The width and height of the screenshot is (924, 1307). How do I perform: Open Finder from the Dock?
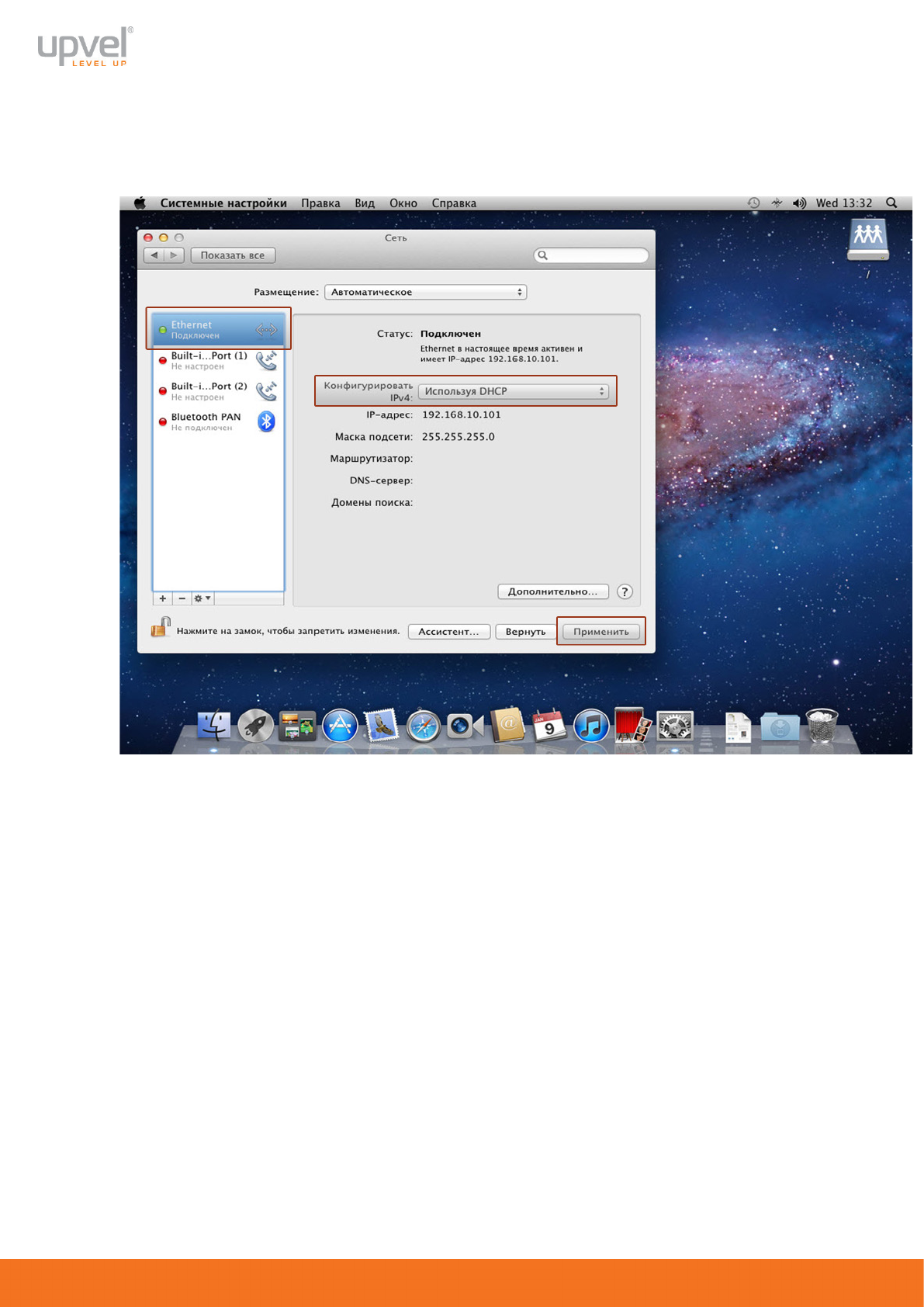[x=213, y=727]
